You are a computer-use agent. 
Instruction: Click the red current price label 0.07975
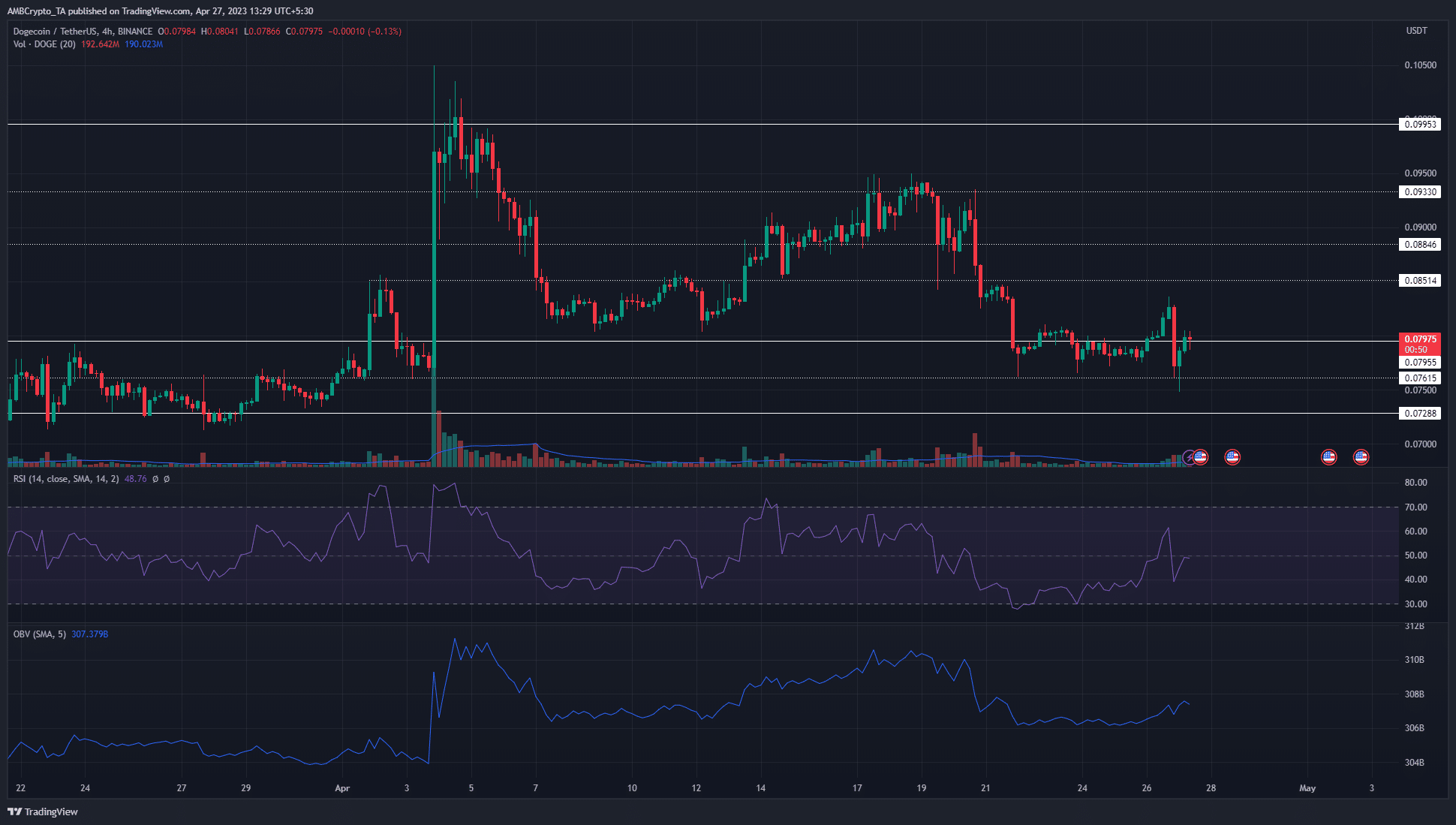point(1420,339)
